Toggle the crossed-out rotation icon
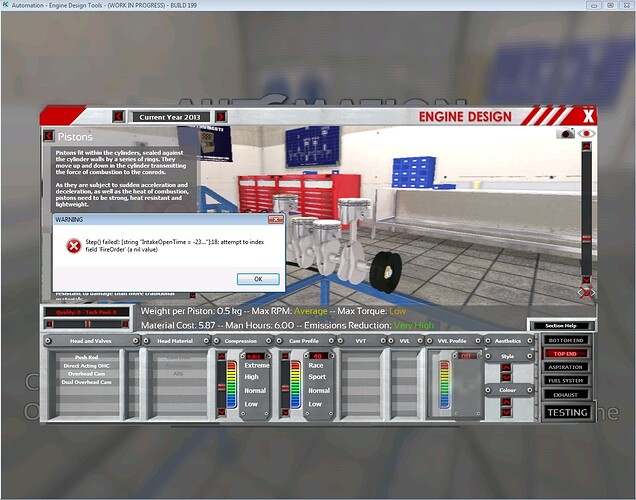The width and height of the screenshot is (636, 500). [586, 292]
